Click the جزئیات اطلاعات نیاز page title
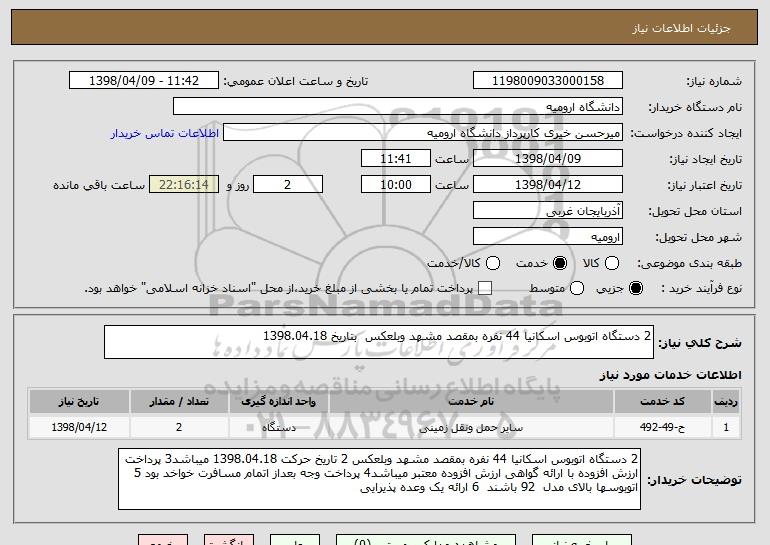770x545 pixels. (681, 28)
